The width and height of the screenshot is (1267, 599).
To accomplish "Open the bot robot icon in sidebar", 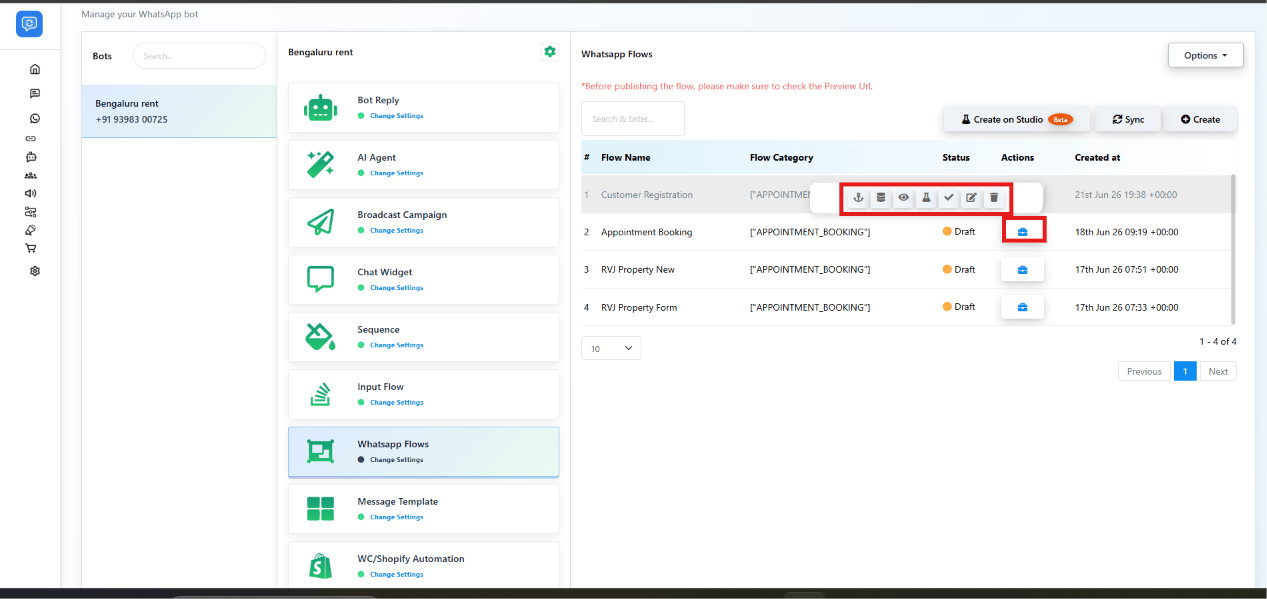I will point(31,157).
